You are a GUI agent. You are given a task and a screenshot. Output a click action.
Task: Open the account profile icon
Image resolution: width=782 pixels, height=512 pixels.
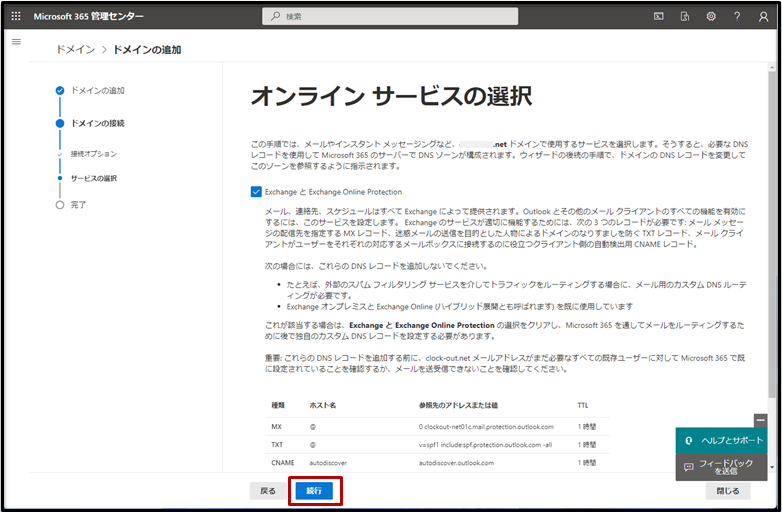(764, 16)
